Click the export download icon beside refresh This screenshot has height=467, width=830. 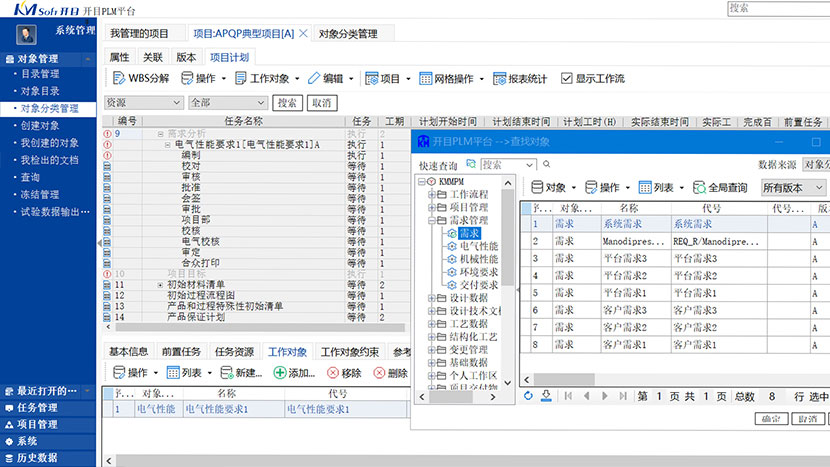tap(546, 396)
